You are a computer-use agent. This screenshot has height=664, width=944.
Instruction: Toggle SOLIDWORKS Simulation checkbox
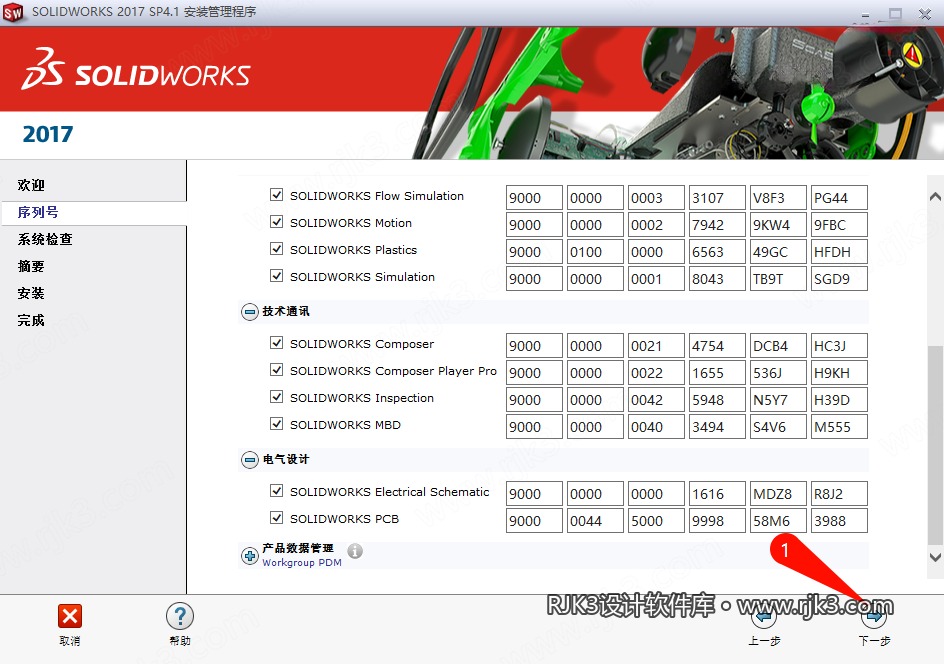pyautogui.click(x=276, y=276)
